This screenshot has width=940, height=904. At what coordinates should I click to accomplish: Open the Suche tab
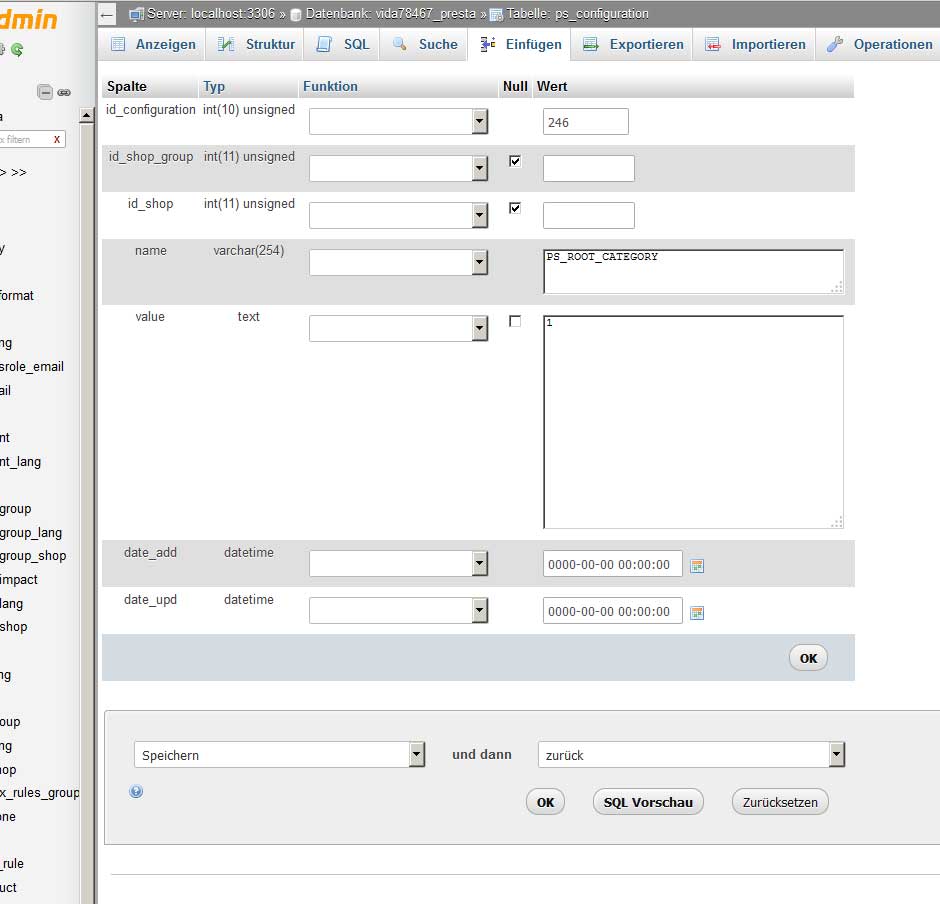425,44
